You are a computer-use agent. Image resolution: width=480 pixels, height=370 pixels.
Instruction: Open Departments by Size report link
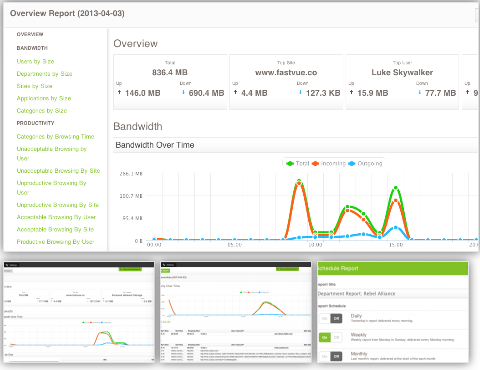pyautogui.click(x=44, y=74)
